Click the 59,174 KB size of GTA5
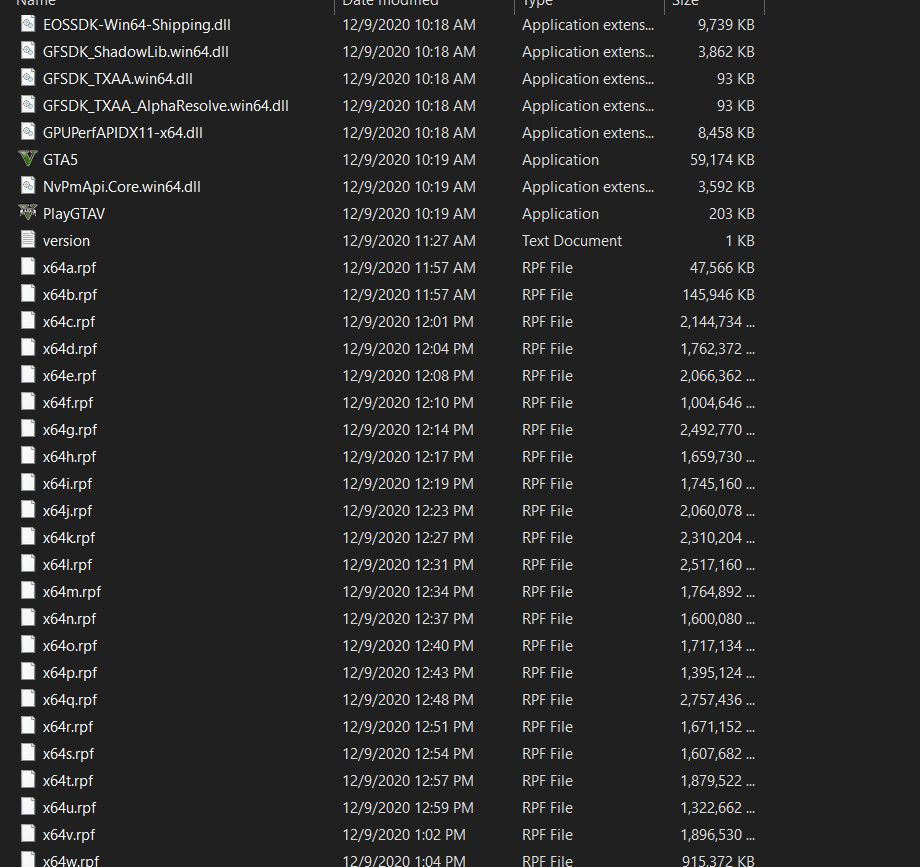Screen dimensions: 920x867 pos(722,160)
